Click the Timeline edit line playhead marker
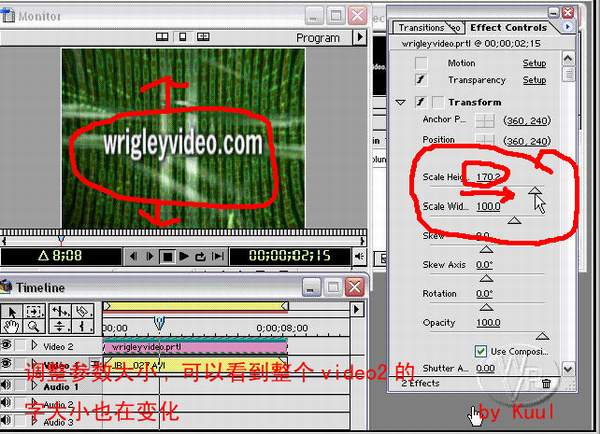The height and width of the screenshot is (434, 600). pyautogui.click(x=159, y=323)
